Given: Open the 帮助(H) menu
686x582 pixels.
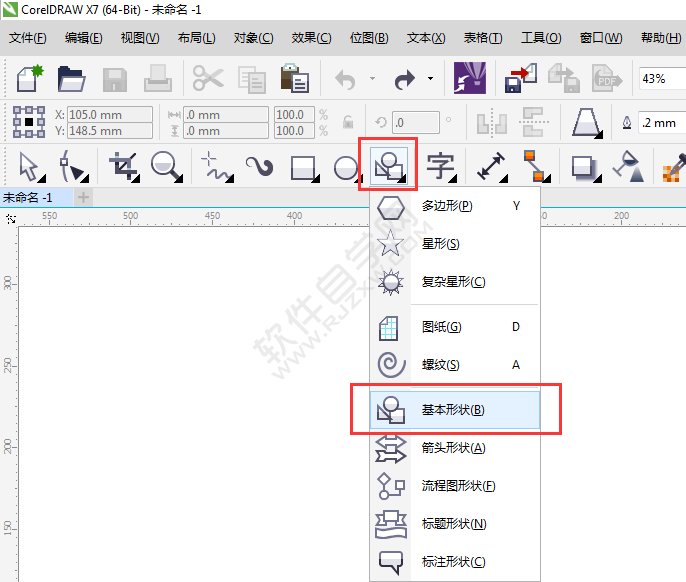Looking at the screenshot, I should tap(661, 38).
